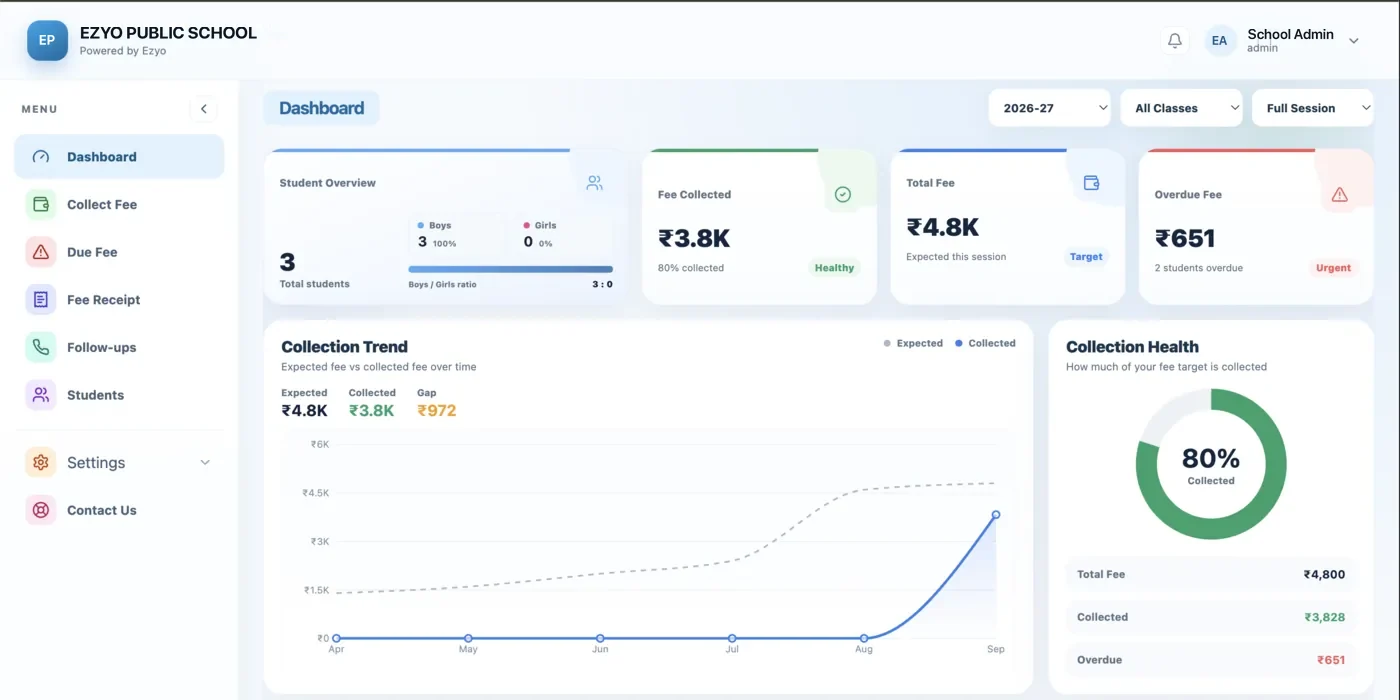Click the Urgent badge on Overdue Fee

[x=1333, y=268]
